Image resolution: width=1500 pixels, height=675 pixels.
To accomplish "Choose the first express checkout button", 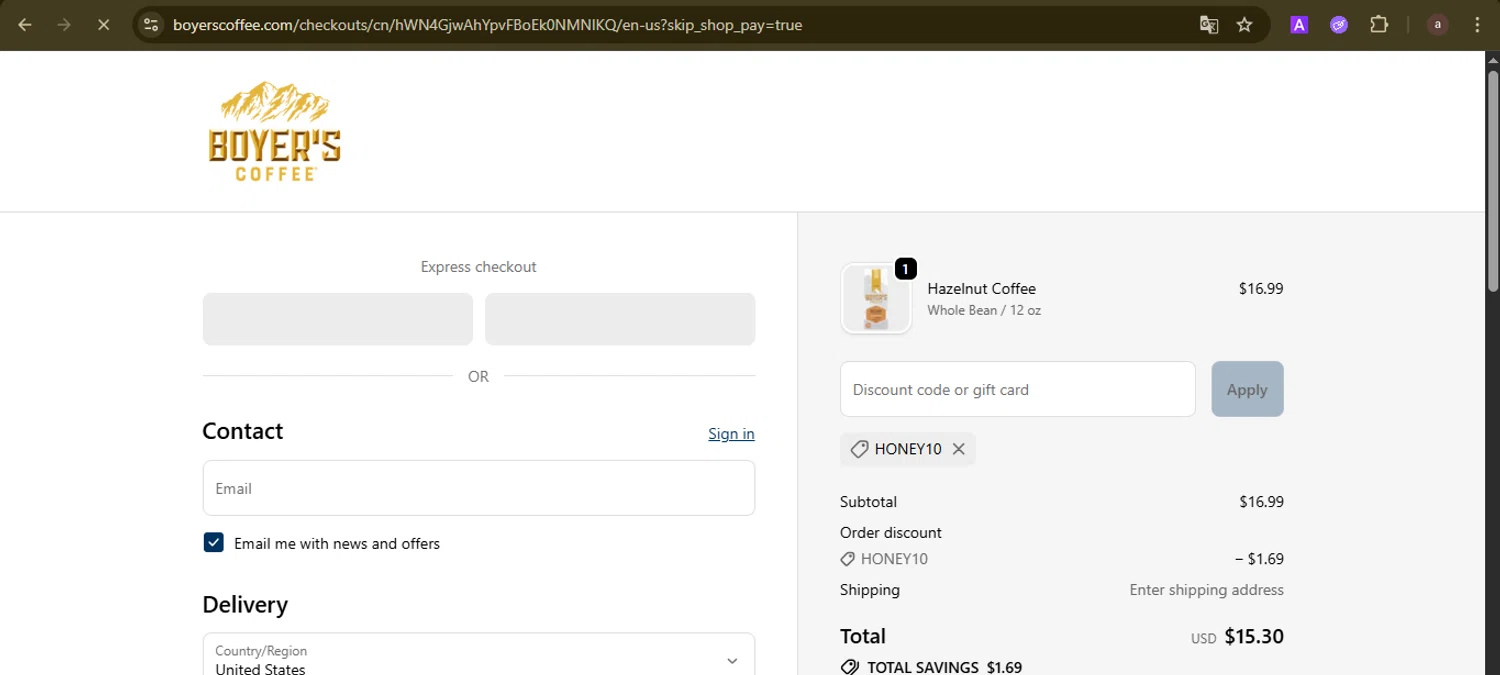I will (338, 319).
